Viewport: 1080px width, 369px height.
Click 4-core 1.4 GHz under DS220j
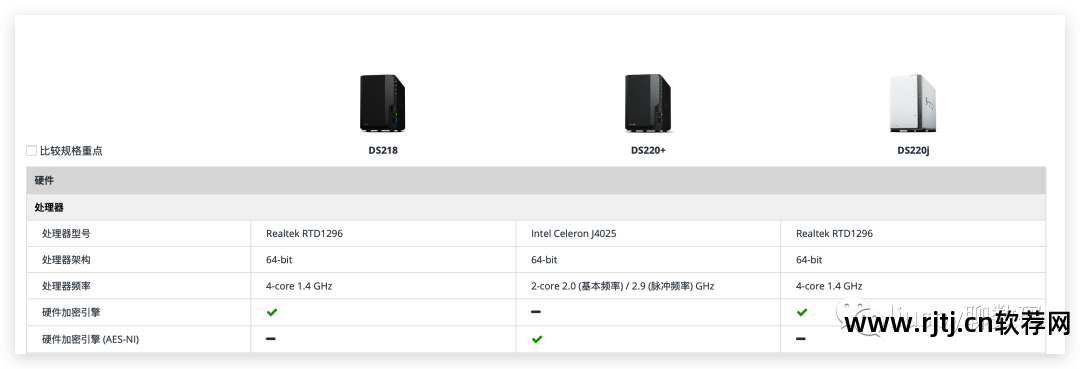[829, 286]
